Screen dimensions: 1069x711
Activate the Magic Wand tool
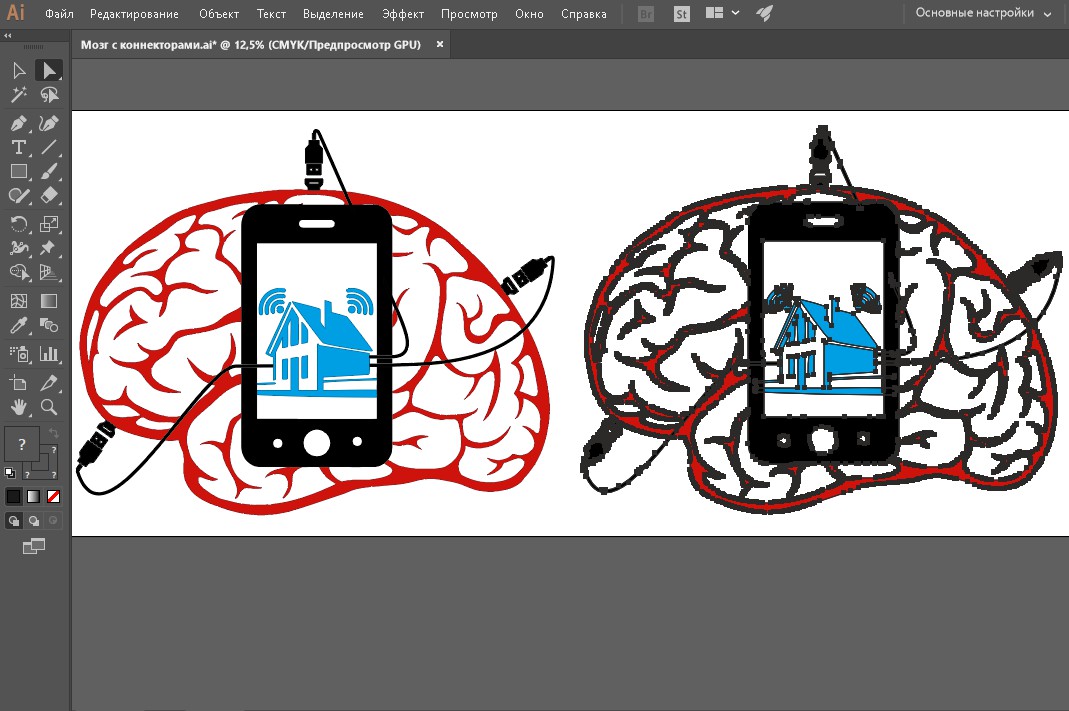[x=18, y=95]
